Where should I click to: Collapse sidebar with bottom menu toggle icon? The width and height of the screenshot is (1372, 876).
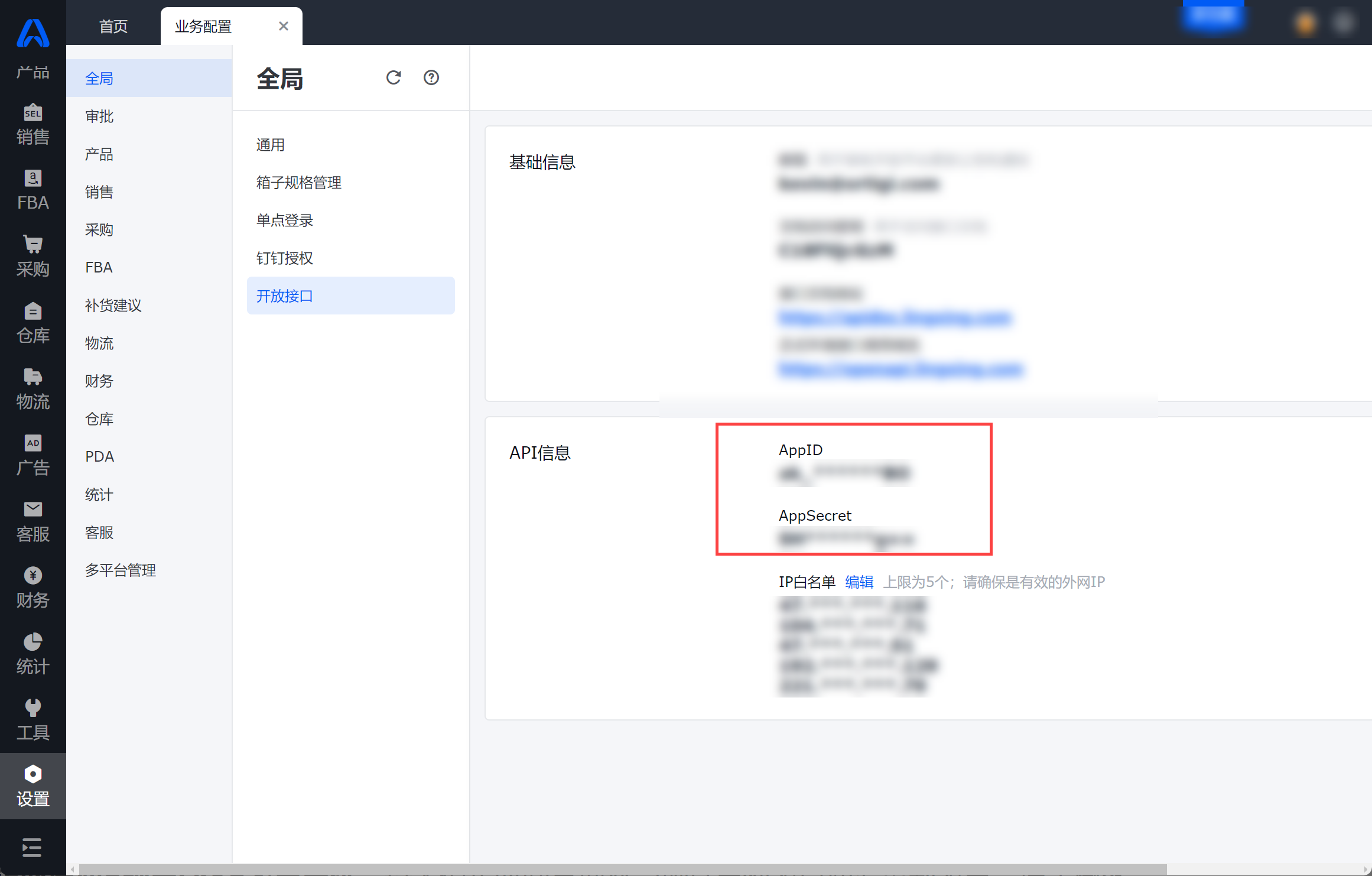[32, 848]
